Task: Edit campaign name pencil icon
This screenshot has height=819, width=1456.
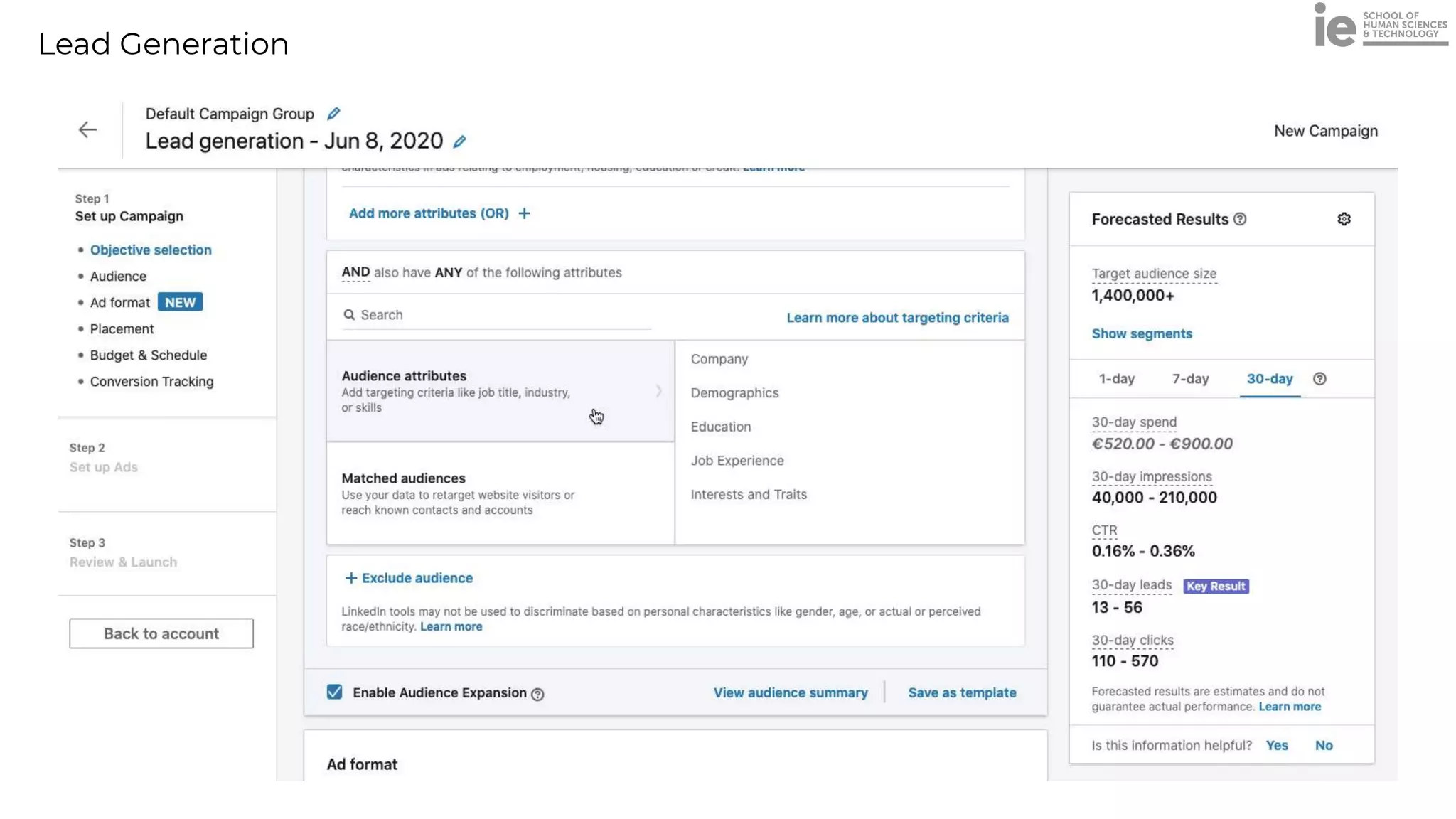Action: [460, 141]
